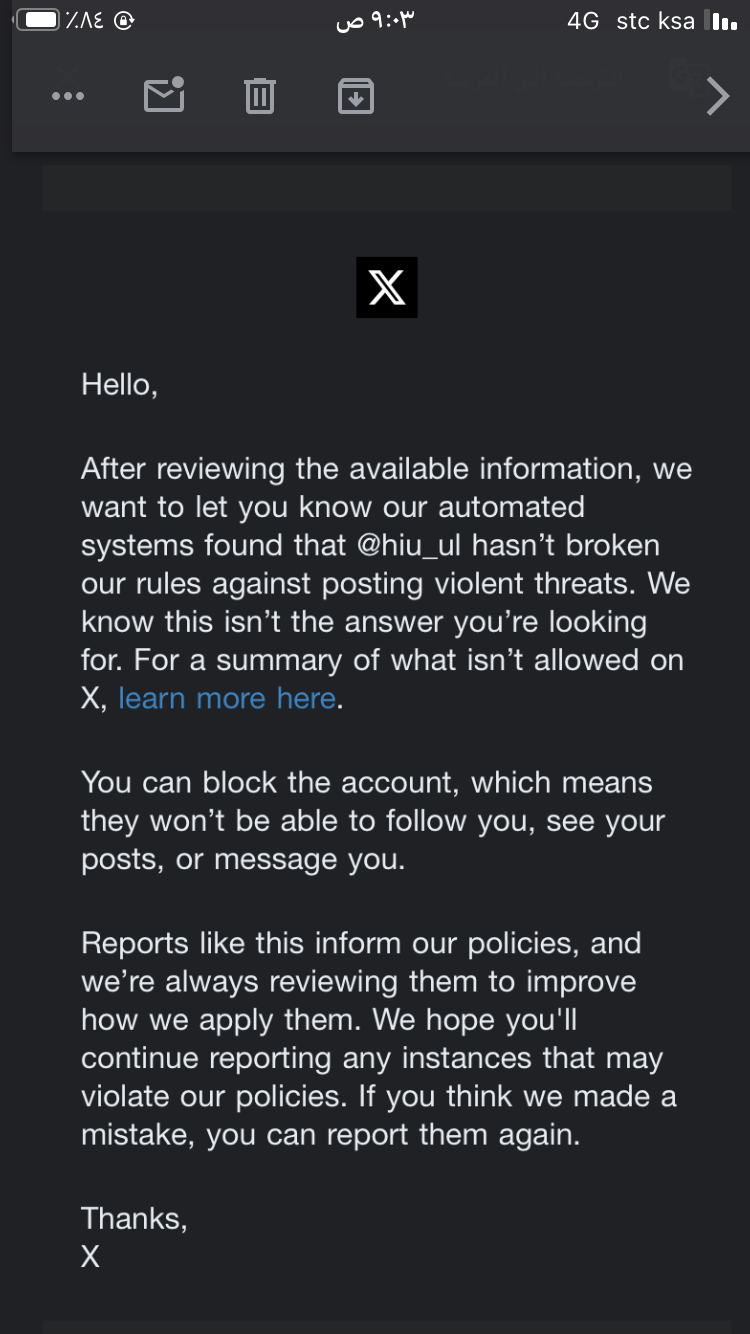
Task: Tap the clock in the status bar
Action: coord(375,21)
